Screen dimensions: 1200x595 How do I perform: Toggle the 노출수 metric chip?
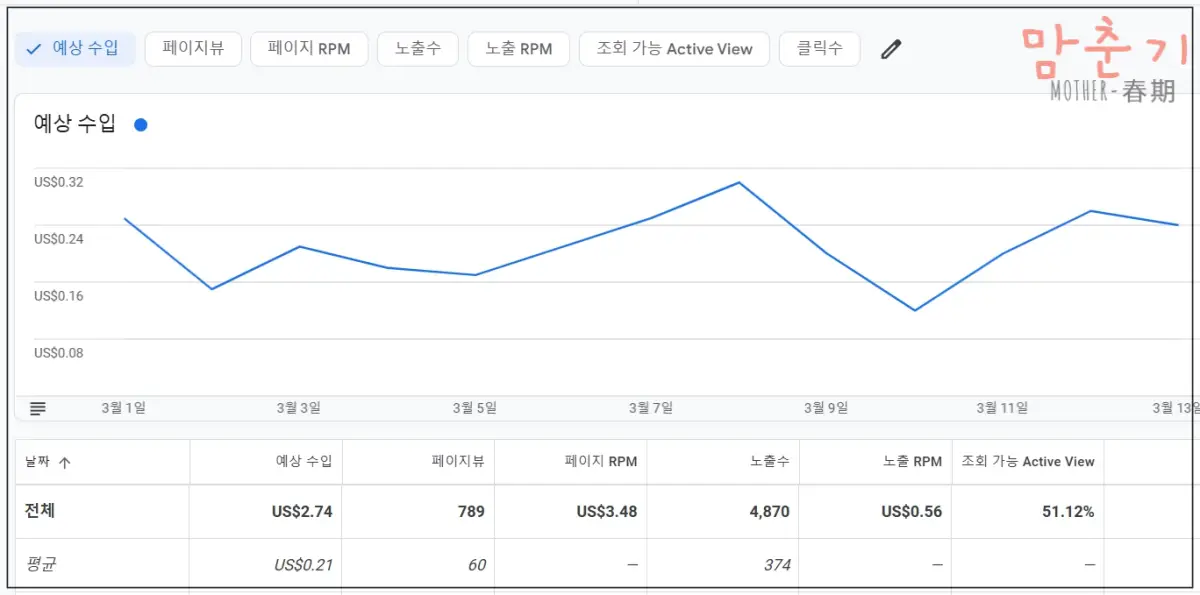click(x=417, y=47)
